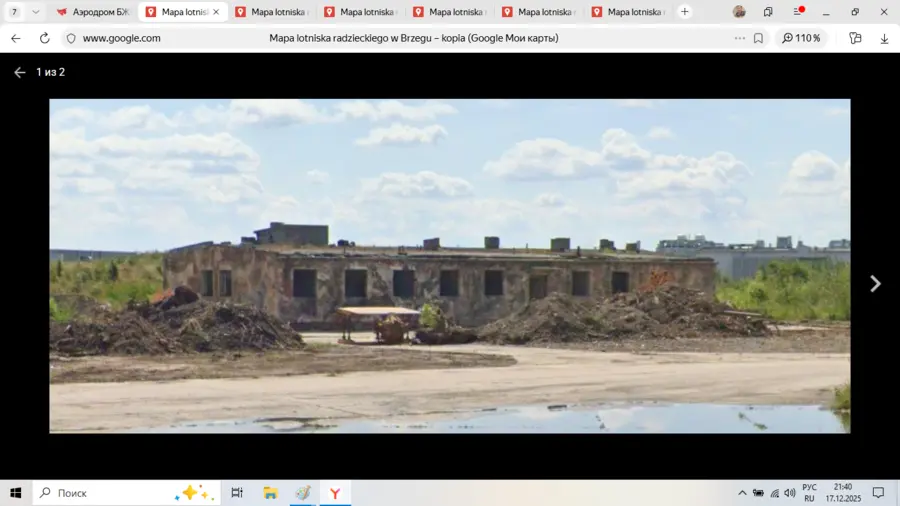Click the bookmark icon in the address bar

pyautogui.click(x=759, y=38)
